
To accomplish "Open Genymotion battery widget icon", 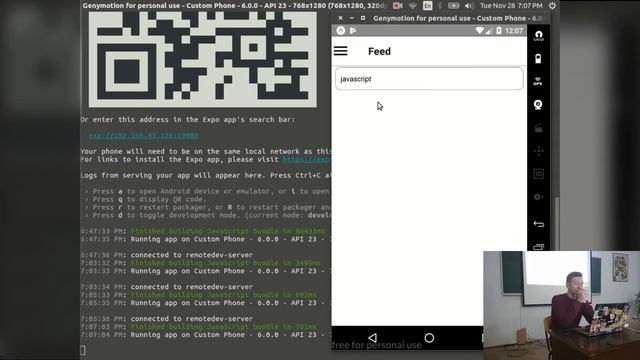I will 538,59.
